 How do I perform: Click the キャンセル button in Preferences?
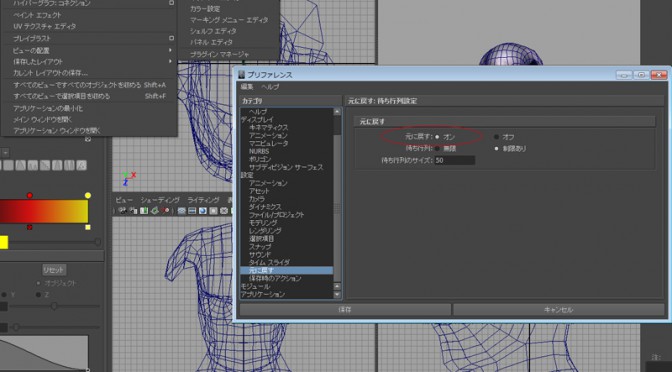[558, 309]
